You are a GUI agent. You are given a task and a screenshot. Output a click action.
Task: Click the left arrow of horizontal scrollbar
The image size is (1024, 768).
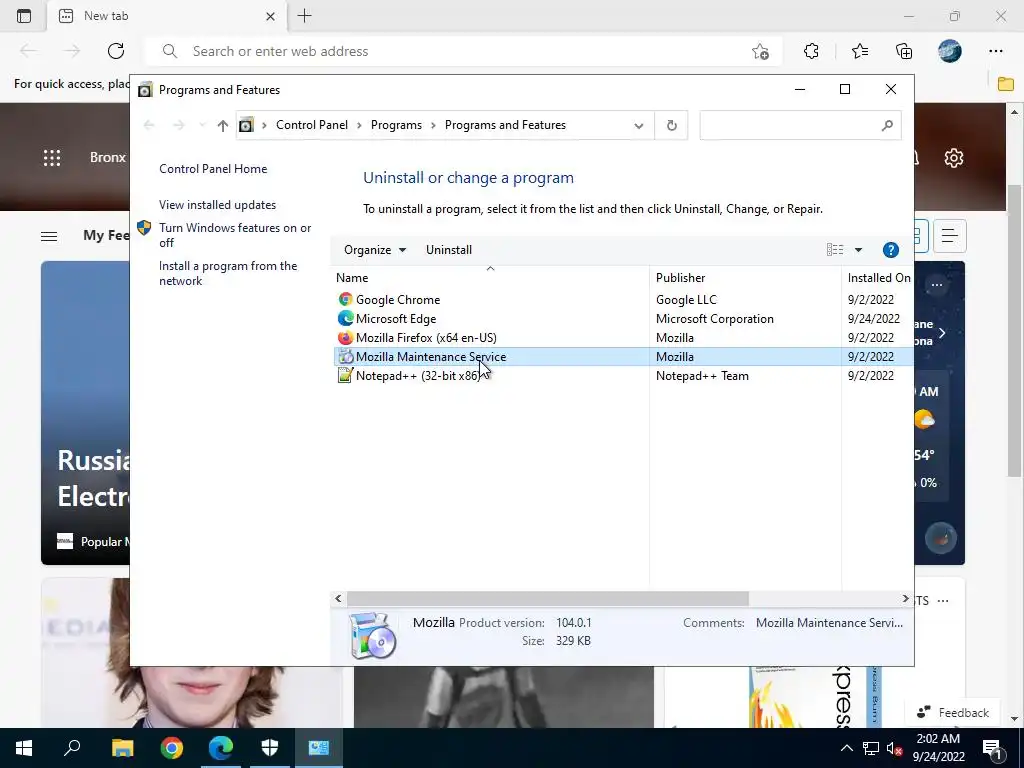pos(338,598)
